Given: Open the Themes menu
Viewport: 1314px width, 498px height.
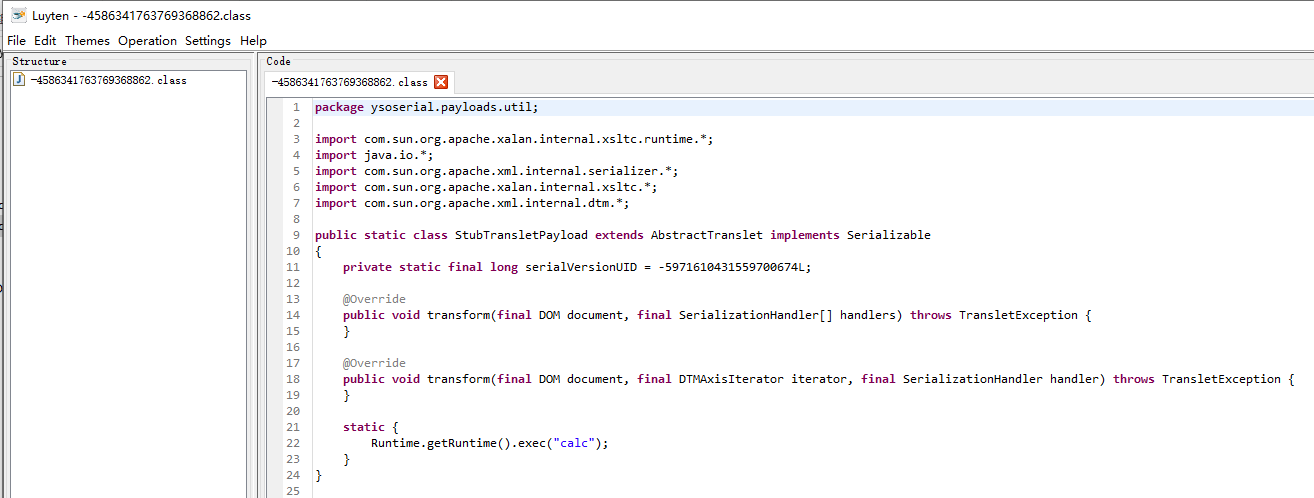Looking at the screenshot, I should tap(87, 41).
